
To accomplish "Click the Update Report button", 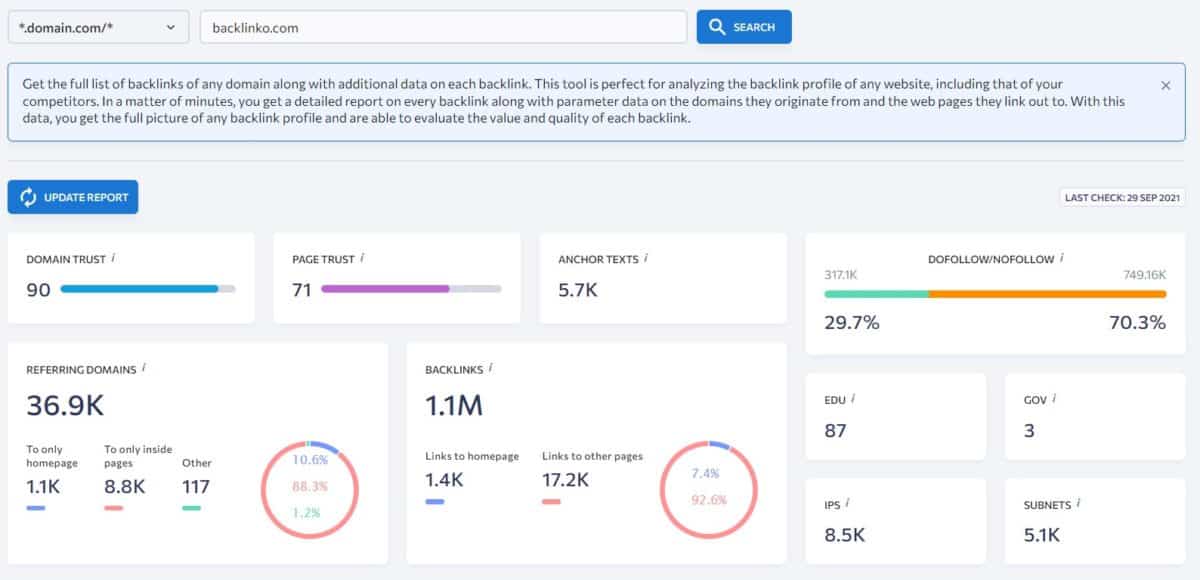I will click(x=73, y=197).
